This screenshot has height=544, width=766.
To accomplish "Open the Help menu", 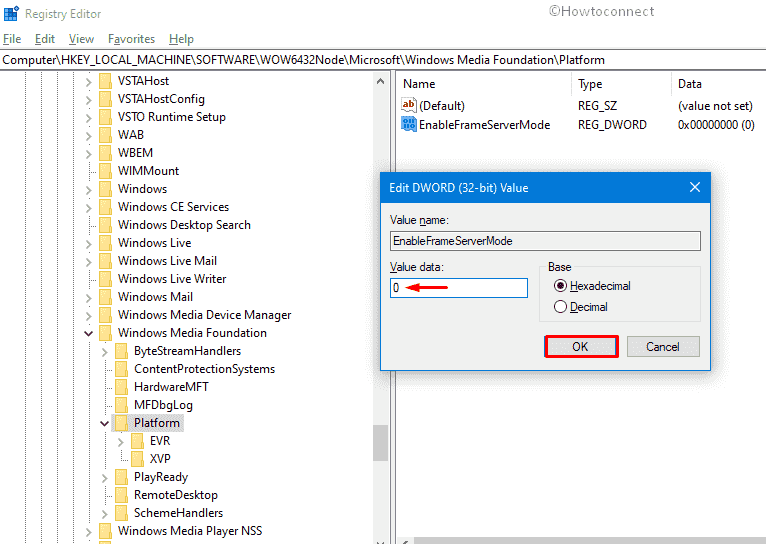I will coord(181,39).
